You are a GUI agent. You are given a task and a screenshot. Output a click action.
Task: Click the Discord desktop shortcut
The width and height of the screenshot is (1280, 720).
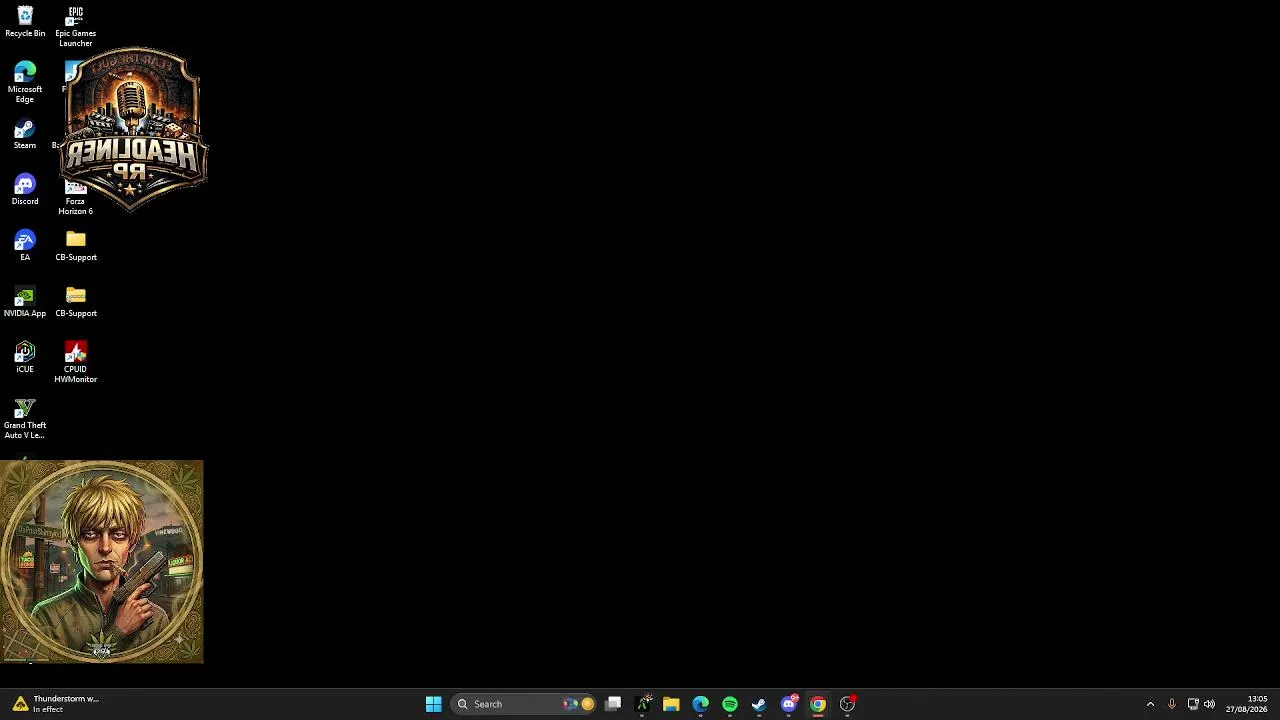[25, 190]
